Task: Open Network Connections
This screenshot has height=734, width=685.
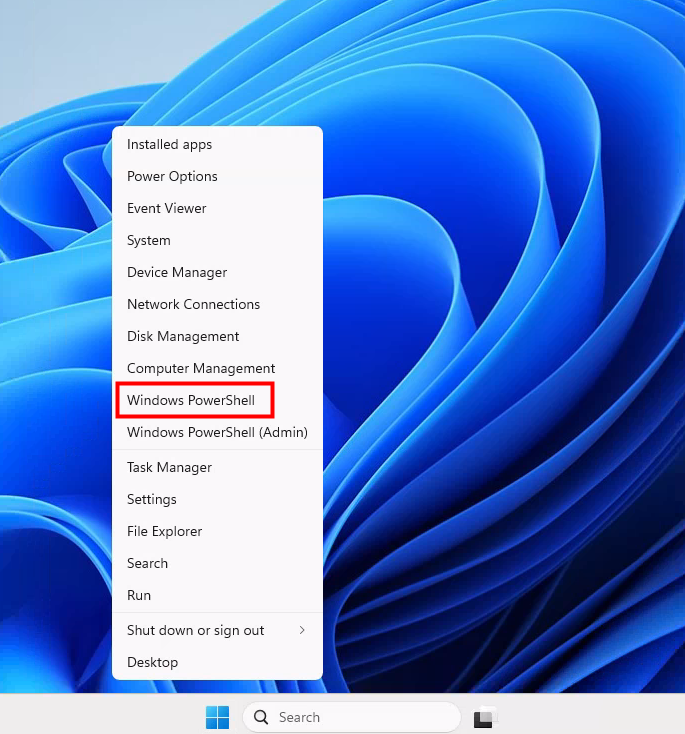Action: click(193, 304)
